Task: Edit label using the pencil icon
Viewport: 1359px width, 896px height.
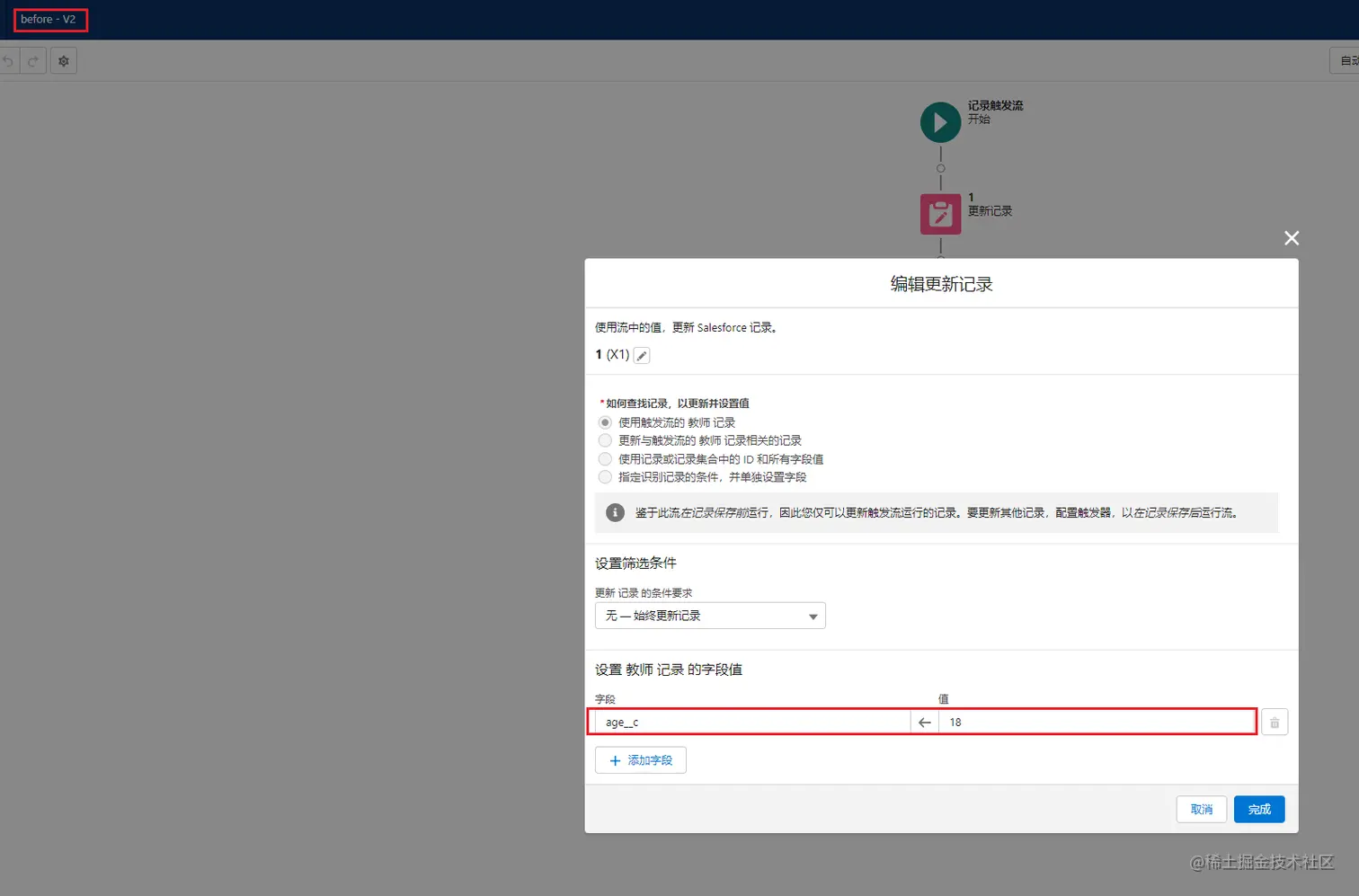Action: click(642, 356)
